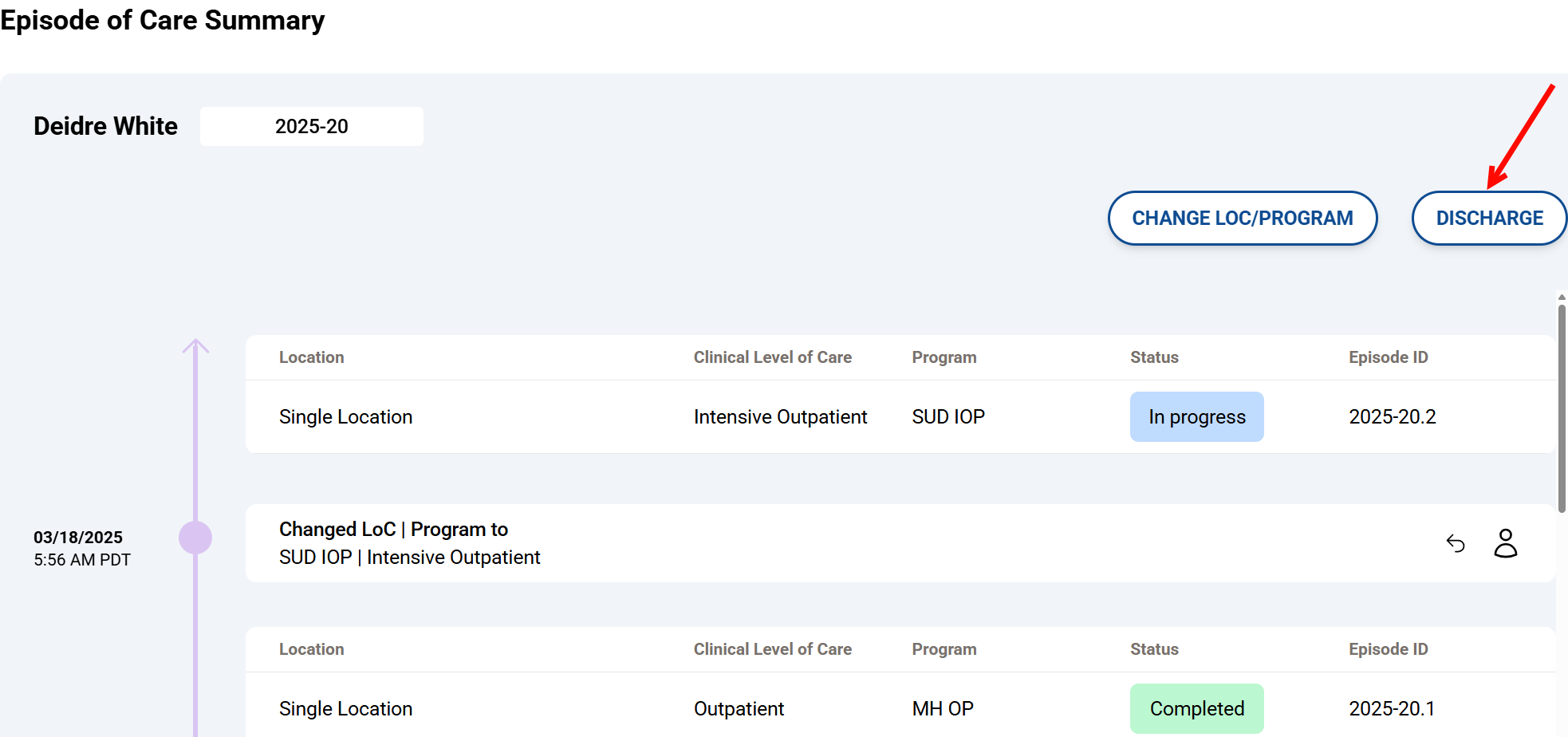The width and height of the screenshot is (1568, 737).
Task: Click the undo arrow on Changed LoC entry
Action: click(1456, 543)
